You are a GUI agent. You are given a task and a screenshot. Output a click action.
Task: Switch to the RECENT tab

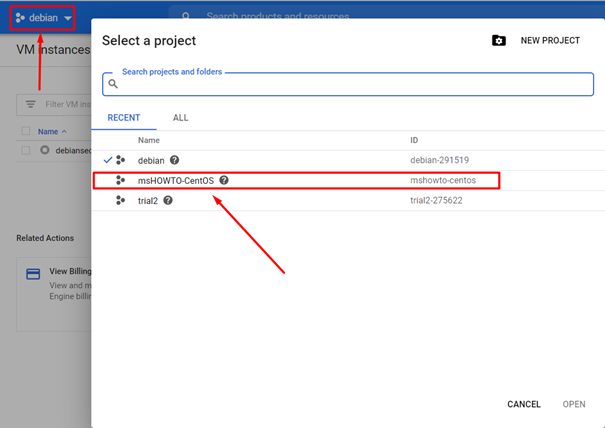(x=123, y=118)
